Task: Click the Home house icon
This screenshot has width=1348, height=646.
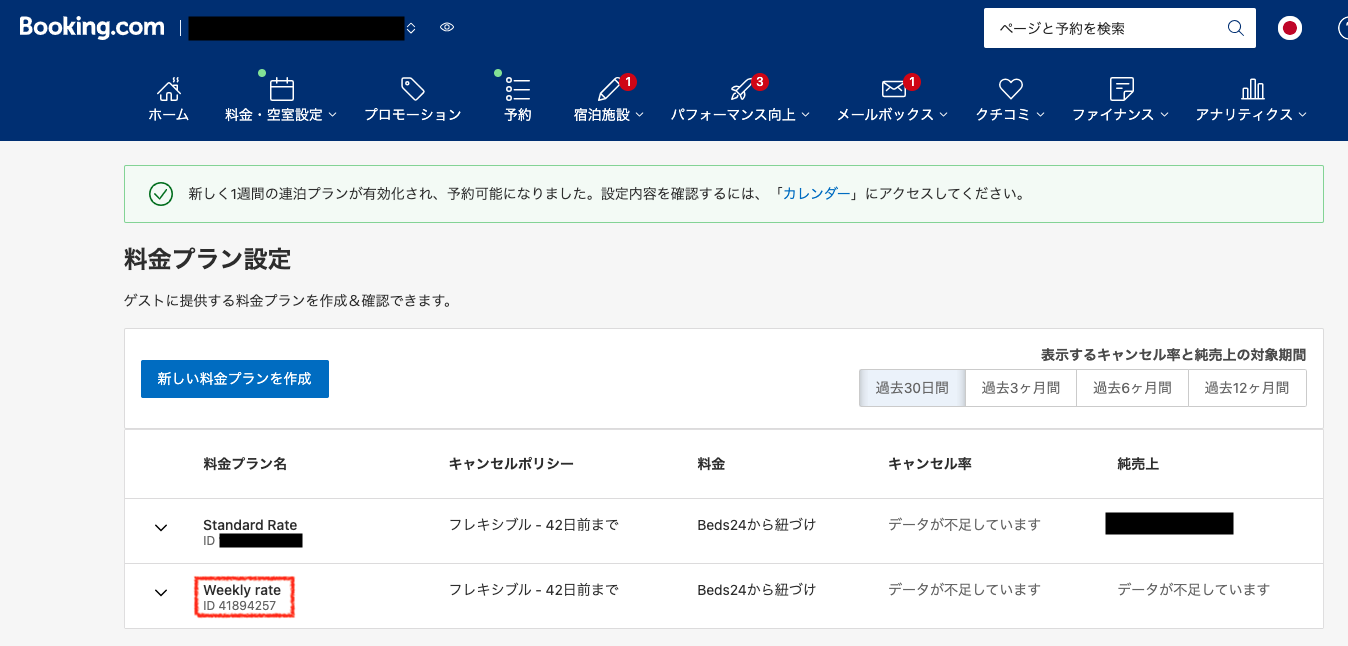Action: 168,90
